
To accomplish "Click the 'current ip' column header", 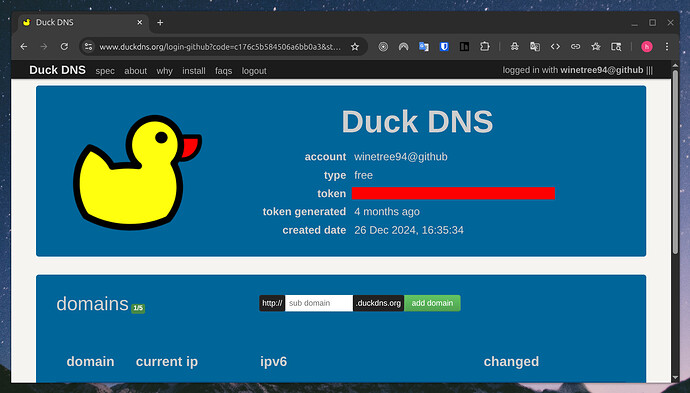I will point(167,362).
